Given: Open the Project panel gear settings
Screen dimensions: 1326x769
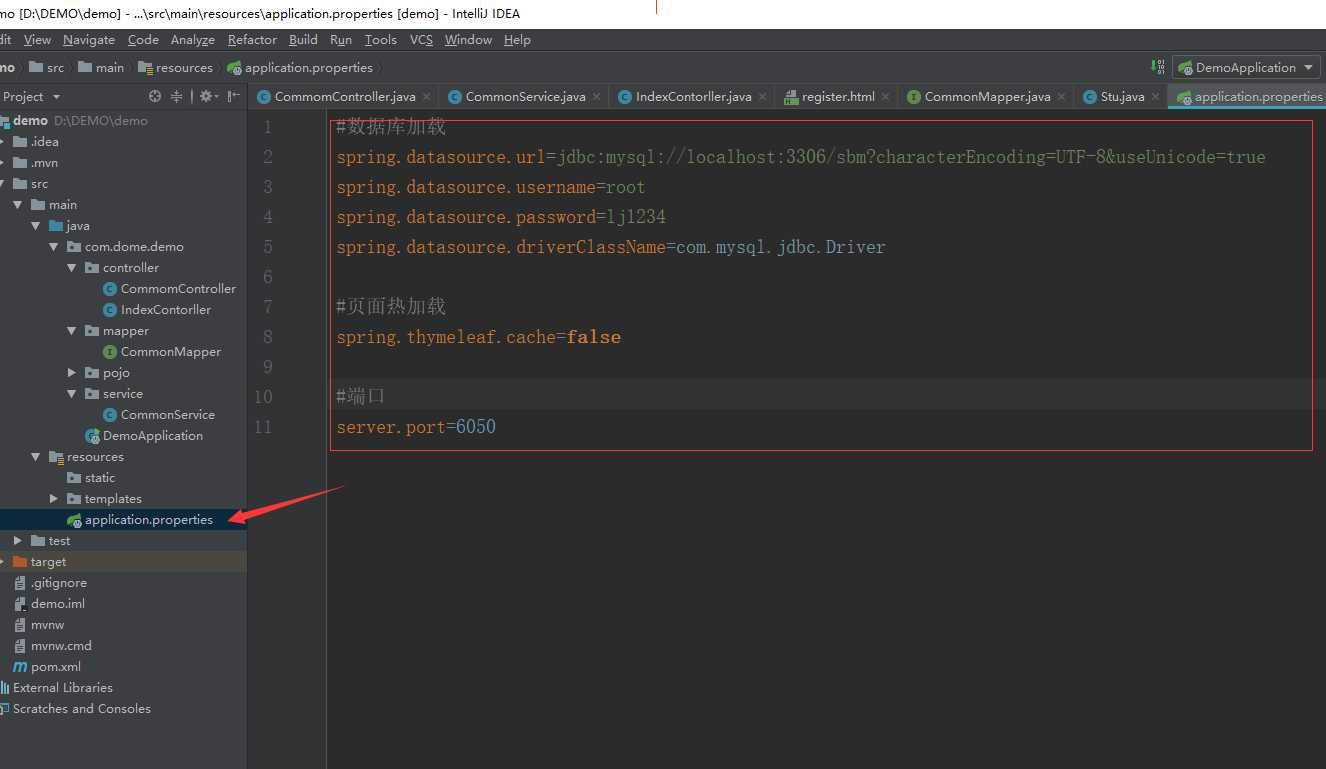Looking at the screenshot, I should pyautogui.click(x=207, y=97).
